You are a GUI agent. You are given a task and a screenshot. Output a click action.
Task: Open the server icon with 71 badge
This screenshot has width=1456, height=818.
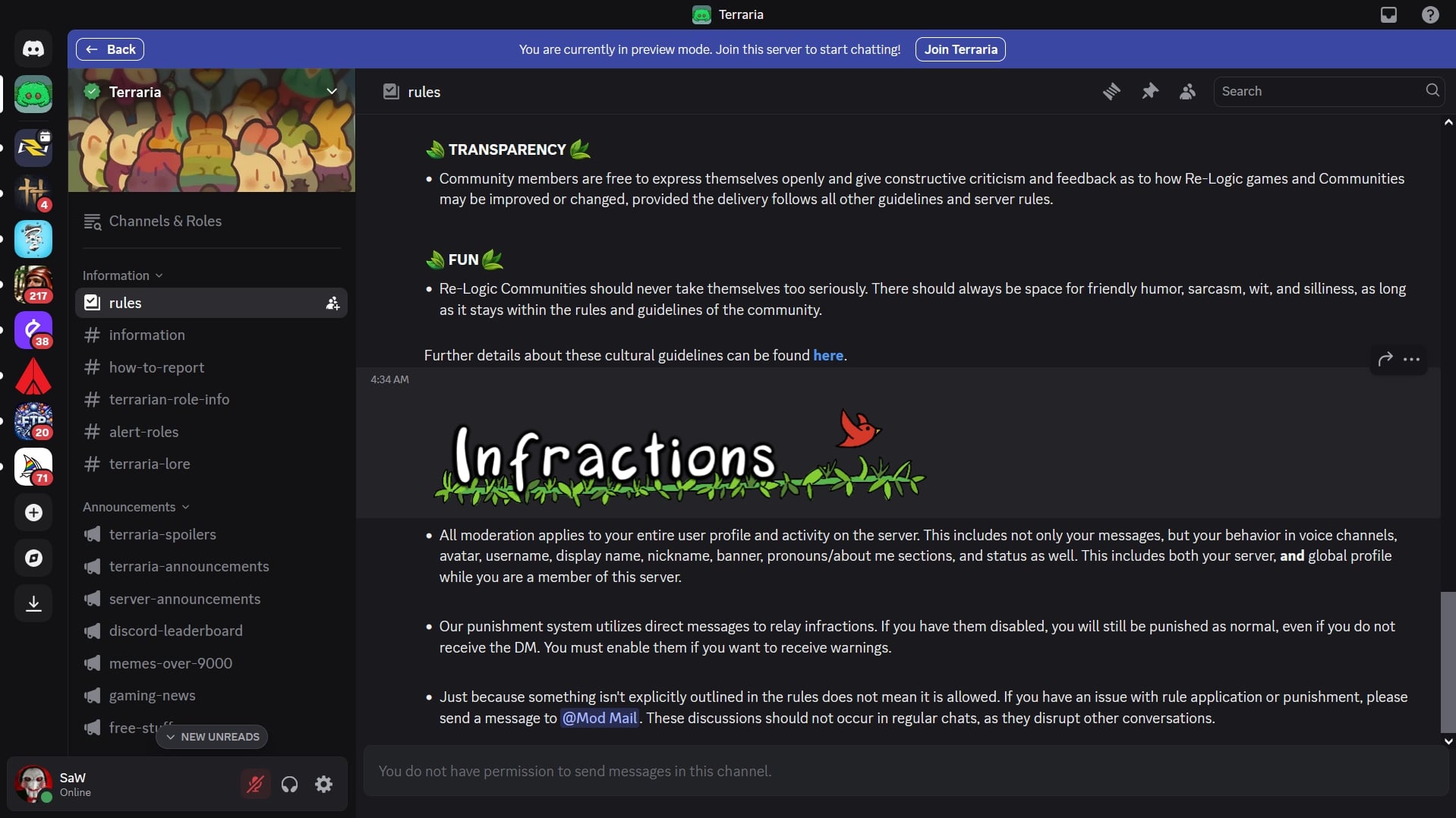point(33,467)
